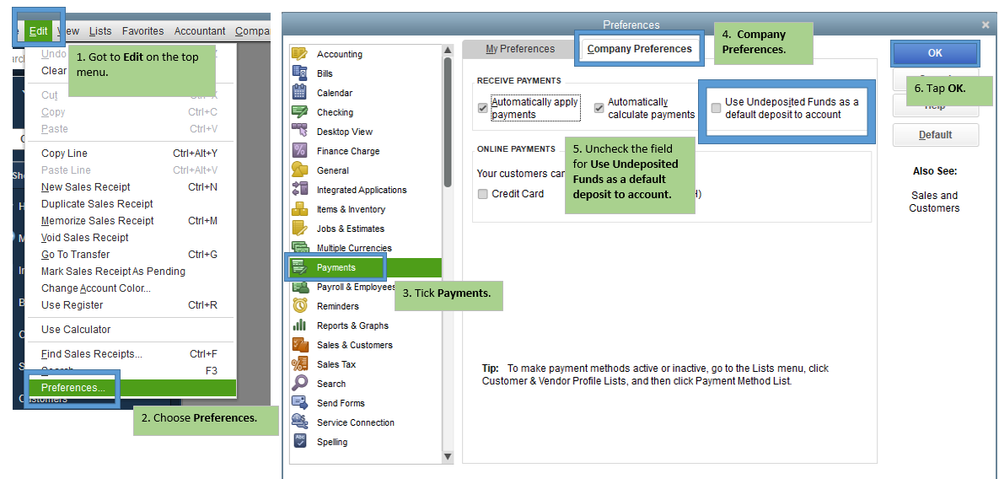Choose the Sales & Customers icon
This screenshot has height=479, width=999.
[299, 345]
